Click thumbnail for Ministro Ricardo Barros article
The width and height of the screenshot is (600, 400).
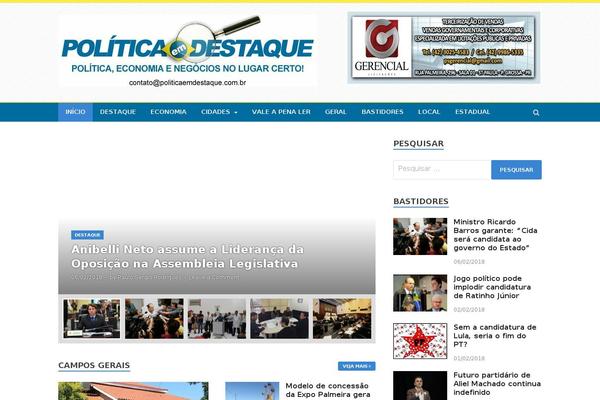click(420, 237)
